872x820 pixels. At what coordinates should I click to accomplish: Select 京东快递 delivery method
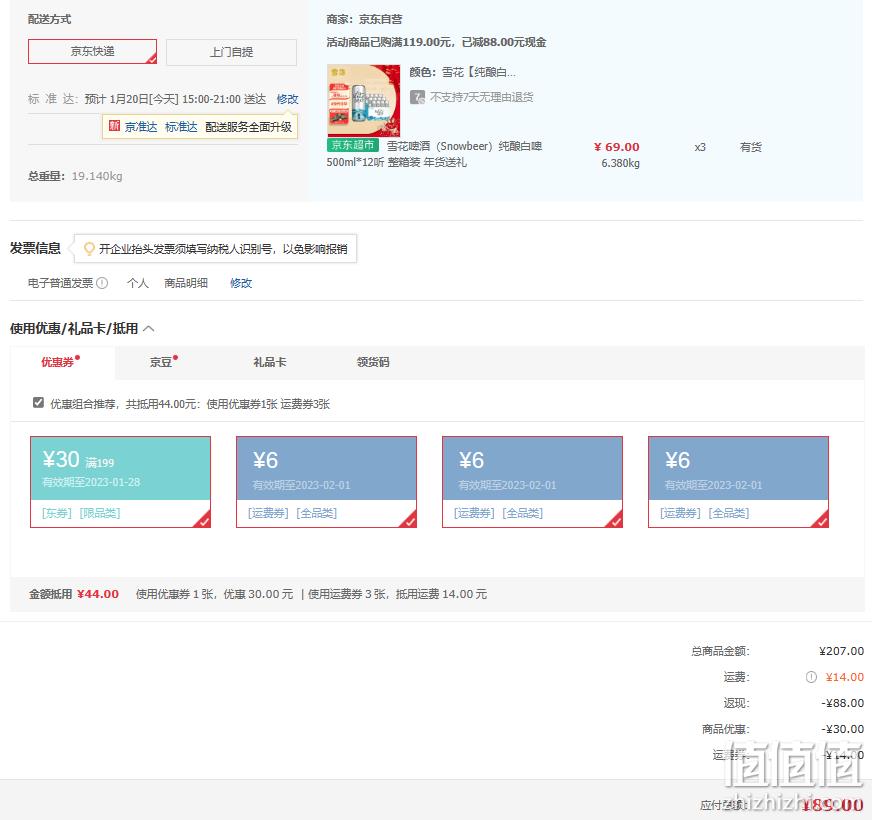pos(92,51)
